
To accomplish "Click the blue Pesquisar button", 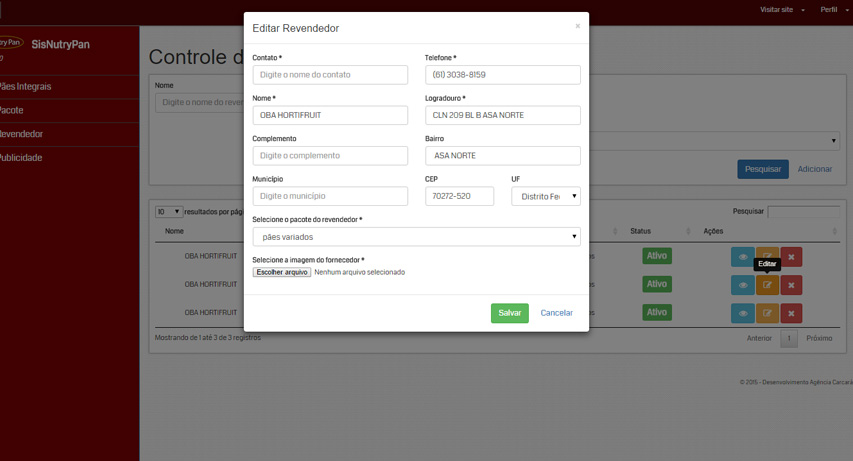I will 763,169.
